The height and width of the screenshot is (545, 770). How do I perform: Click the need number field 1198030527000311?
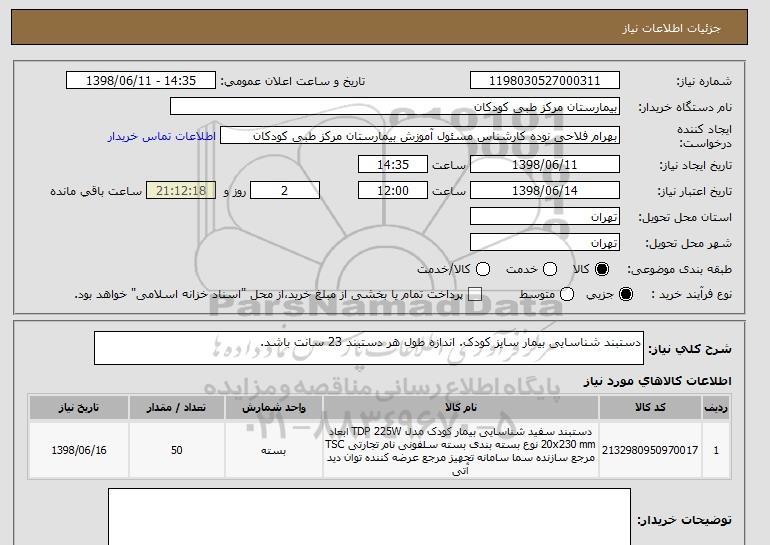pyautogui.click(x=545, y=81)
